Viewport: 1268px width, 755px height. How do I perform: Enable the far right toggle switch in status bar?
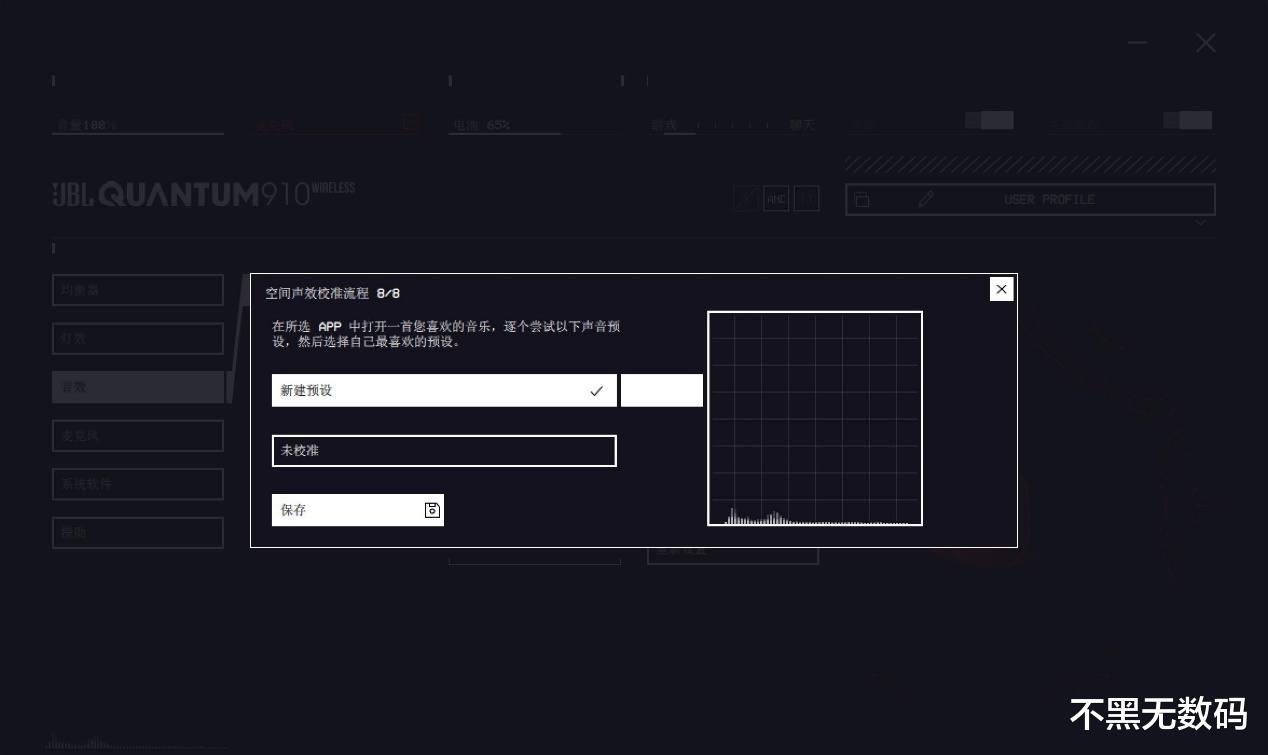pos(1186,119)
